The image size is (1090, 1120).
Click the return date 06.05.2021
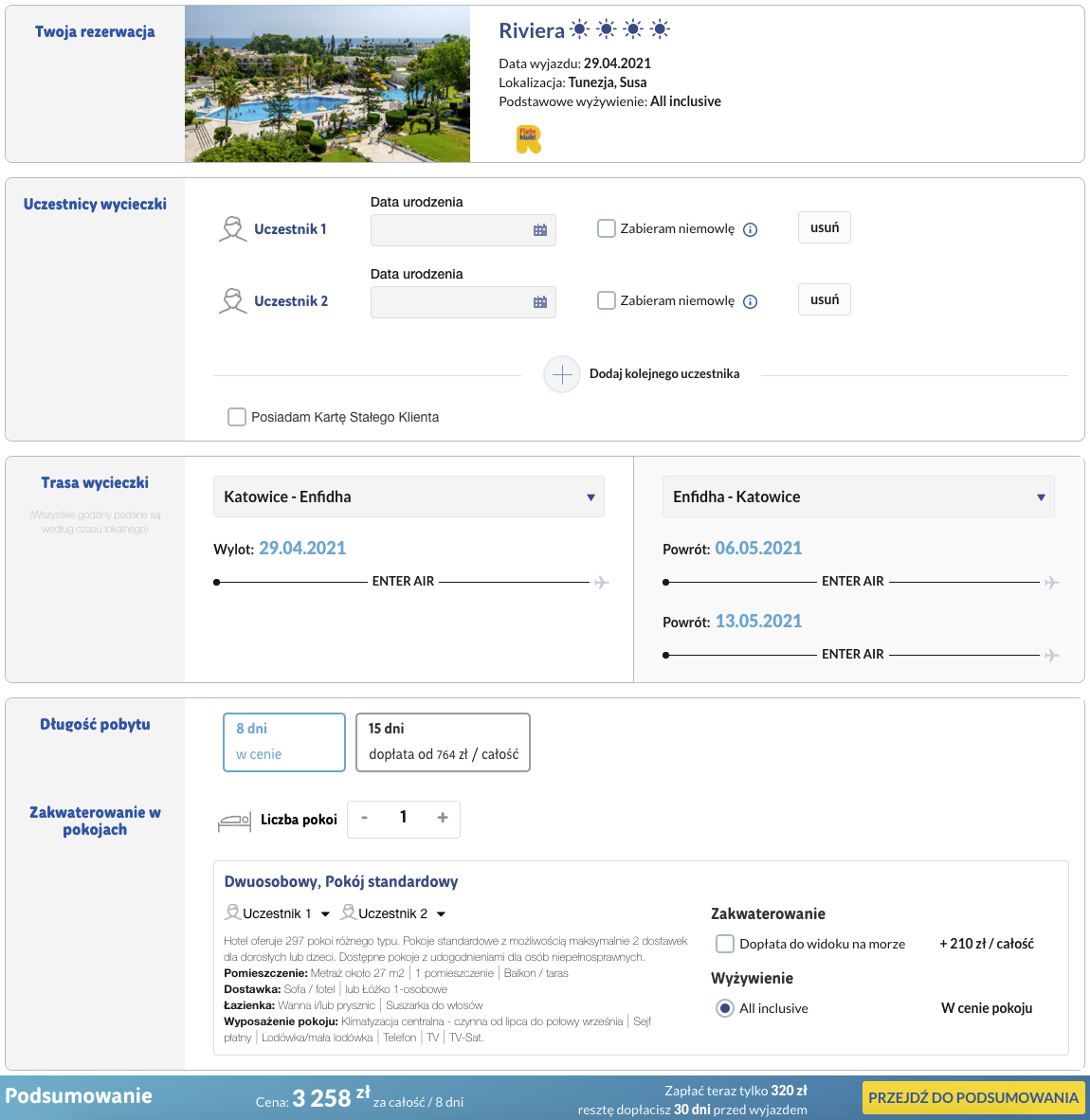[758, 548]
